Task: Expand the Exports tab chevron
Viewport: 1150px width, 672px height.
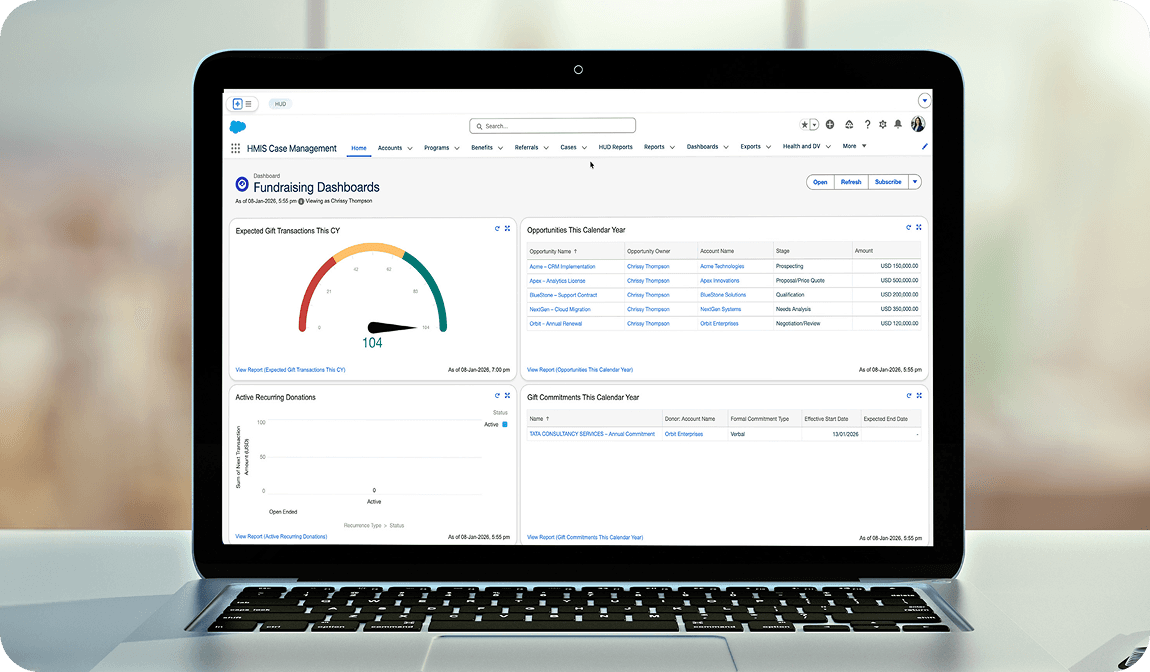Action: click(x=768, y=147)
